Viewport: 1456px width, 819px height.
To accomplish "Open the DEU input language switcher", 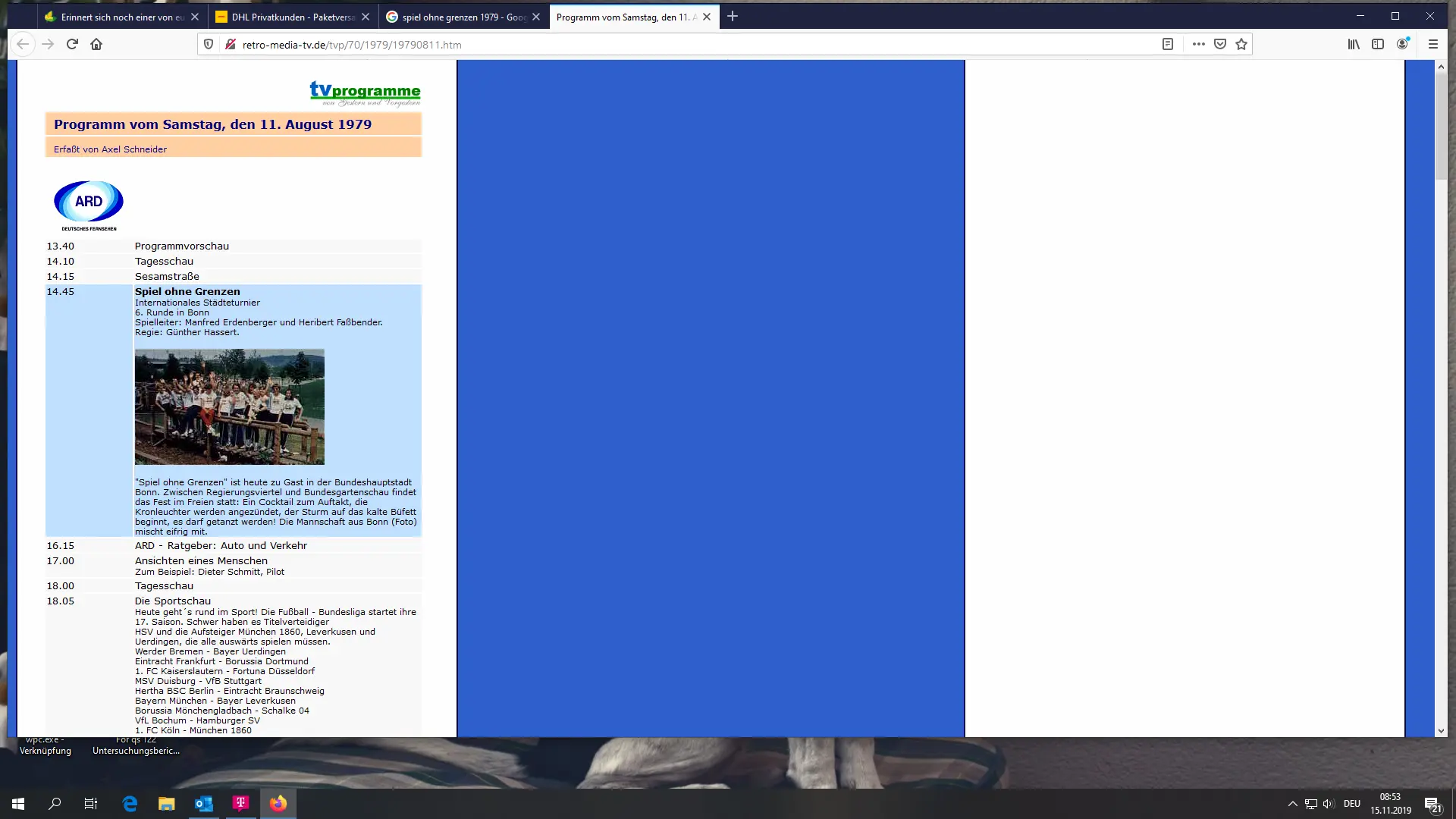I will 1352,804.
